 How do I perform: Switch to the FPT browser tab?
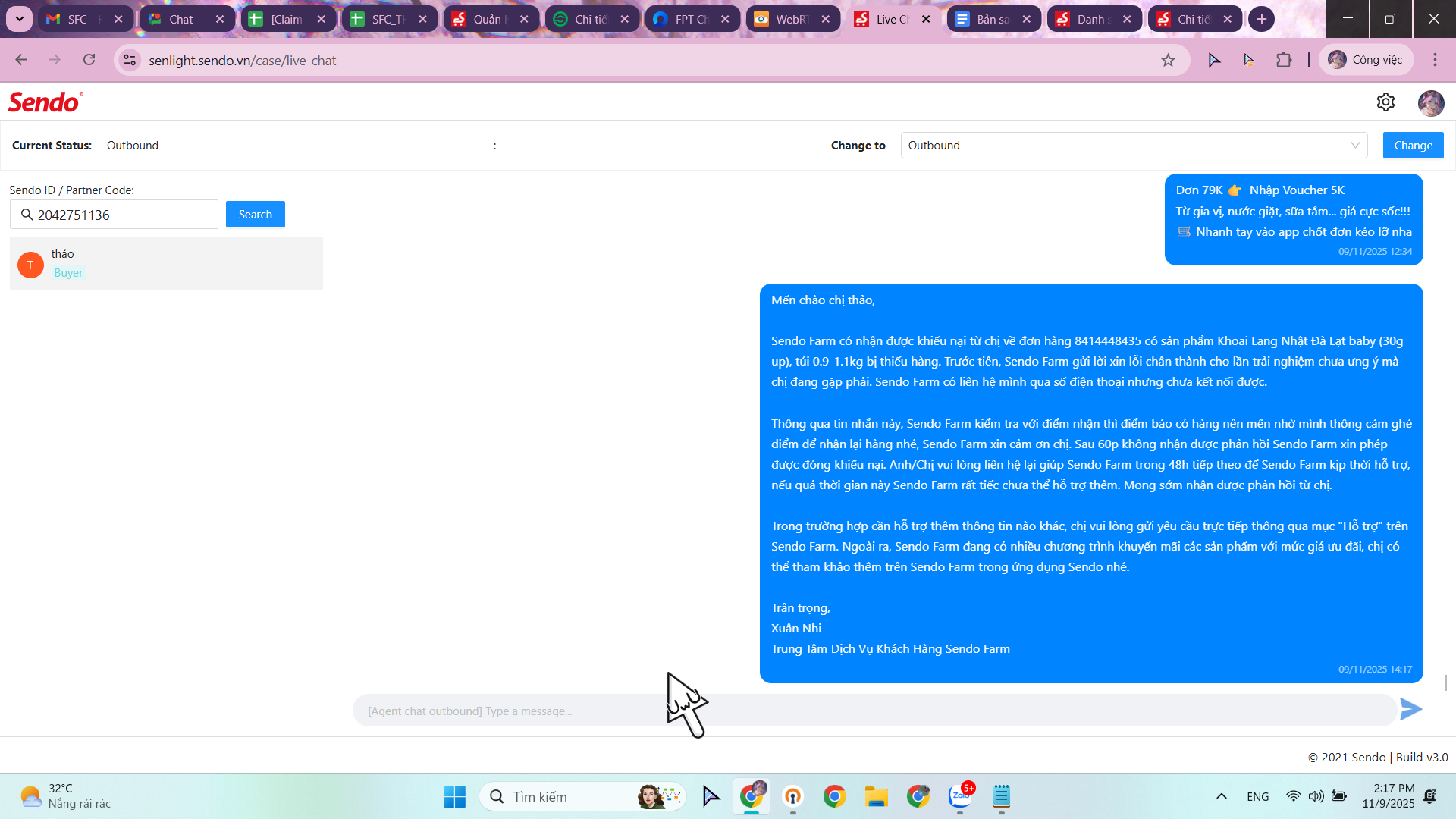[690, 19]
